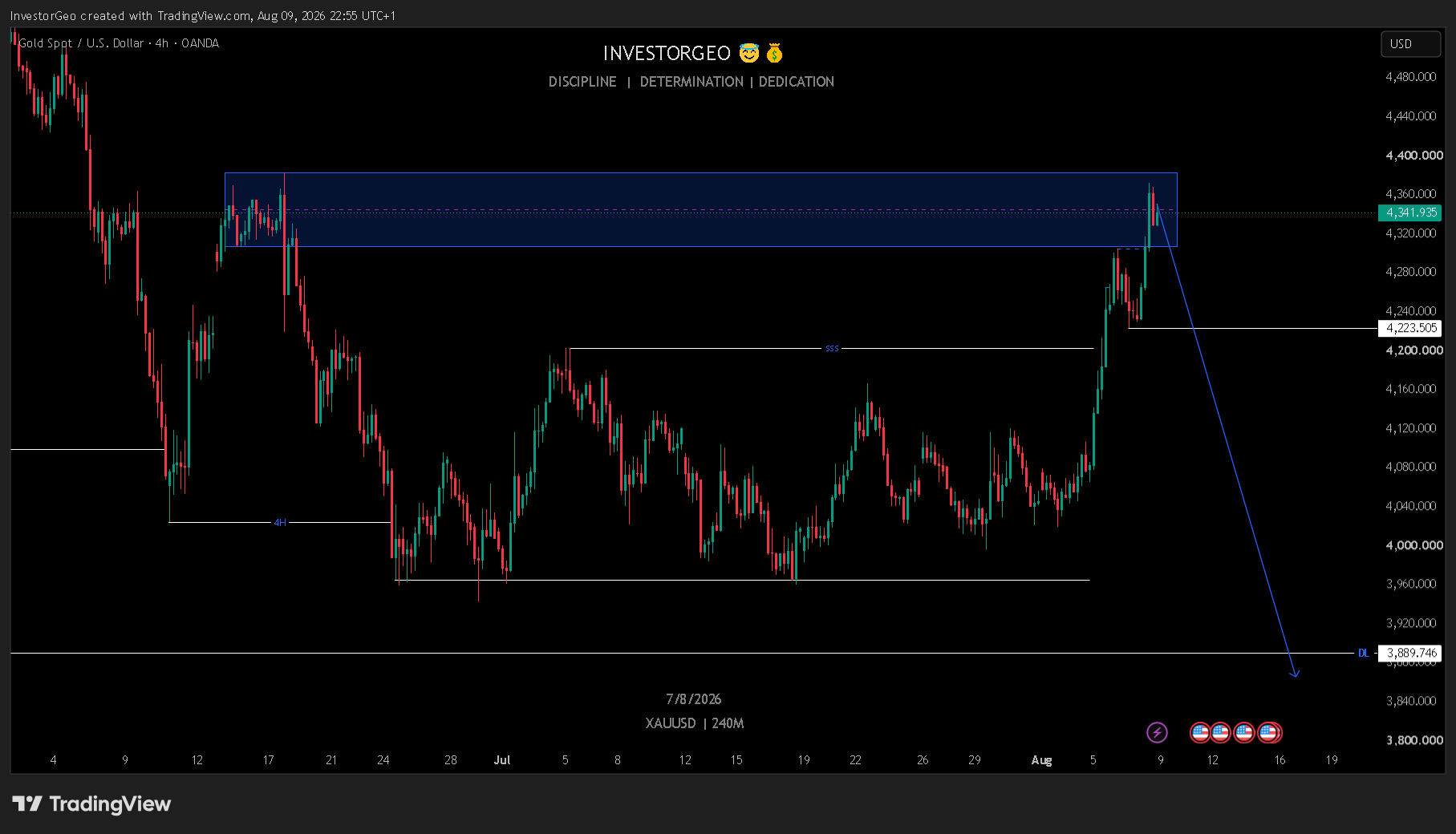
Task: Click the 4,200.000 price axis label
Action: (x=1414, y=350)
